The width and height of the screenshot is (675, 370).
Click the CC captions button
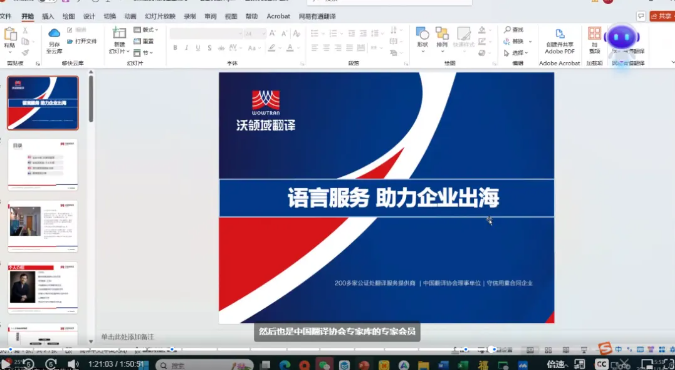click(602, 364)
